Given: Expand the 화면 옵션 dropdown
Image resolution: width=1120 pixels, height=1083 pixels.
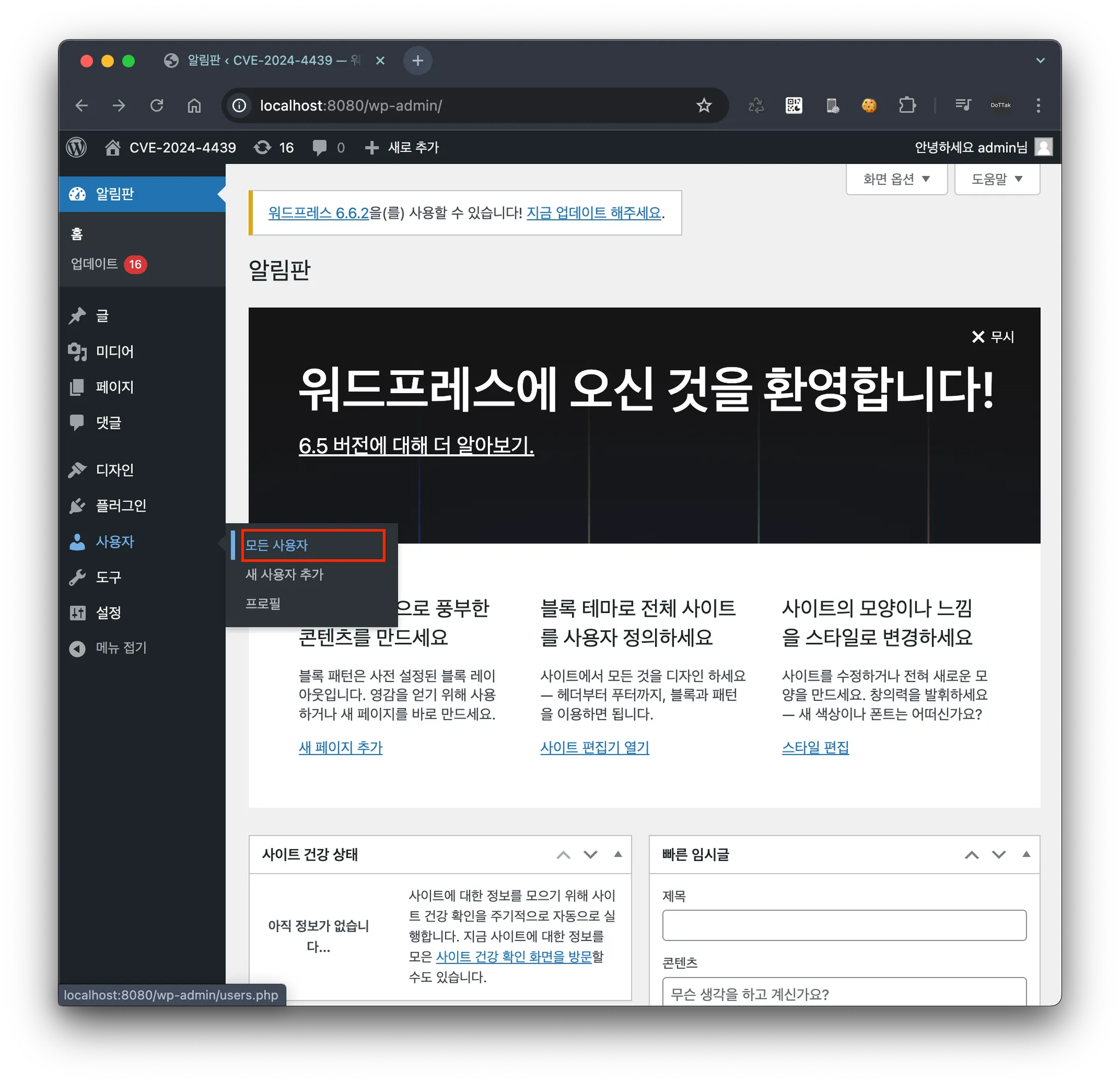Looking at the screenshot, I should [x=896, y=179].
